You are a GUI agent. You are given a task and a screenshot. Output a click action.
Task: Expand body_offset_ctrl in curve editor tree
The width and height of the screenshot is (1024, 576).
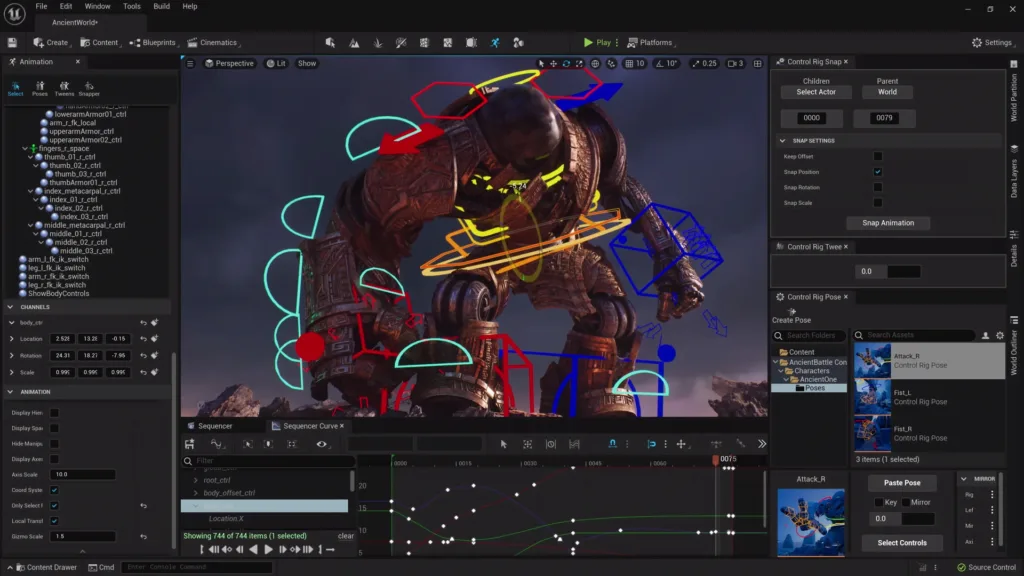coord(195,493)
